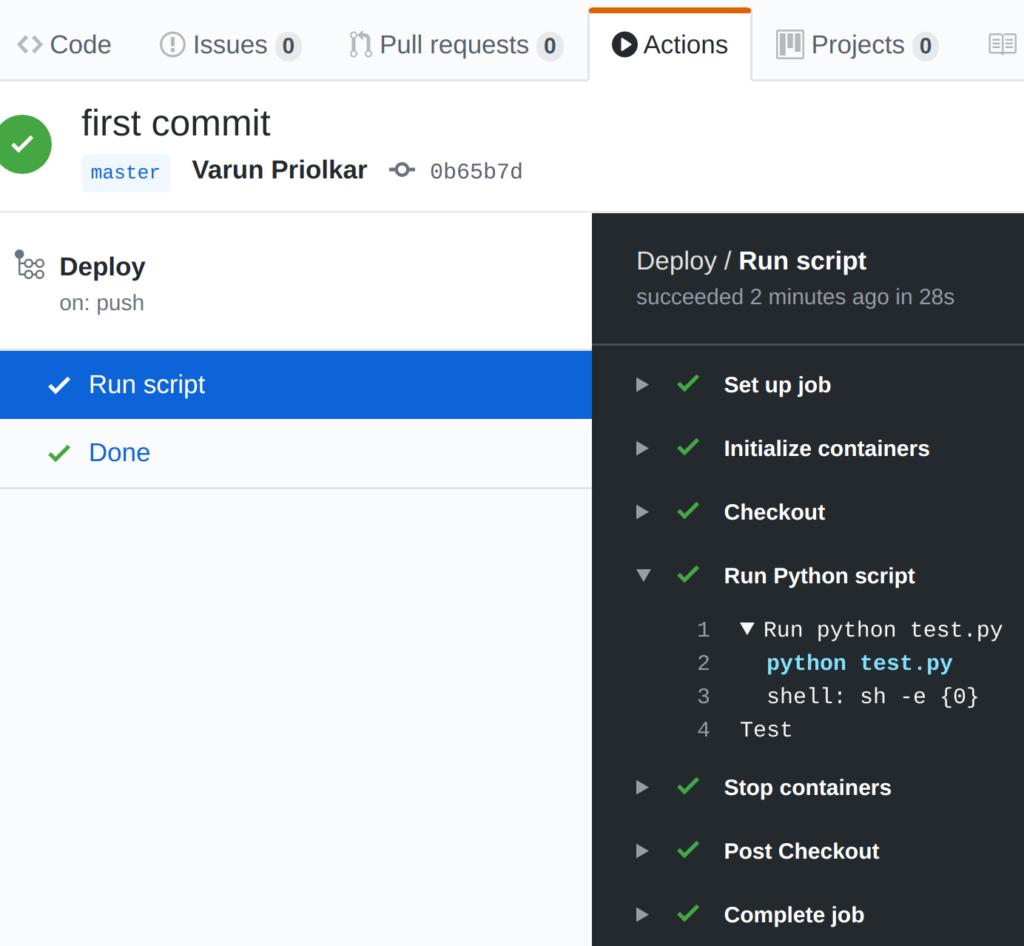The height and width of the screenshot is (946, 1024).
Task: Click the green success checkmark circle
Action: [25, 144]
